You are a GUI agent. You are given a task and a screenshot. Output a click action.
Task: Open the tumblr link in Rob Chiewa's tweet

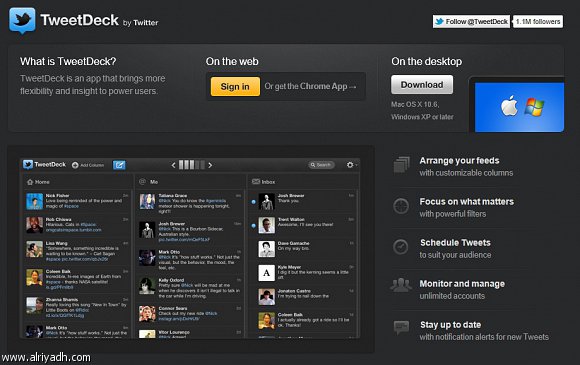[x=73, y=230]
